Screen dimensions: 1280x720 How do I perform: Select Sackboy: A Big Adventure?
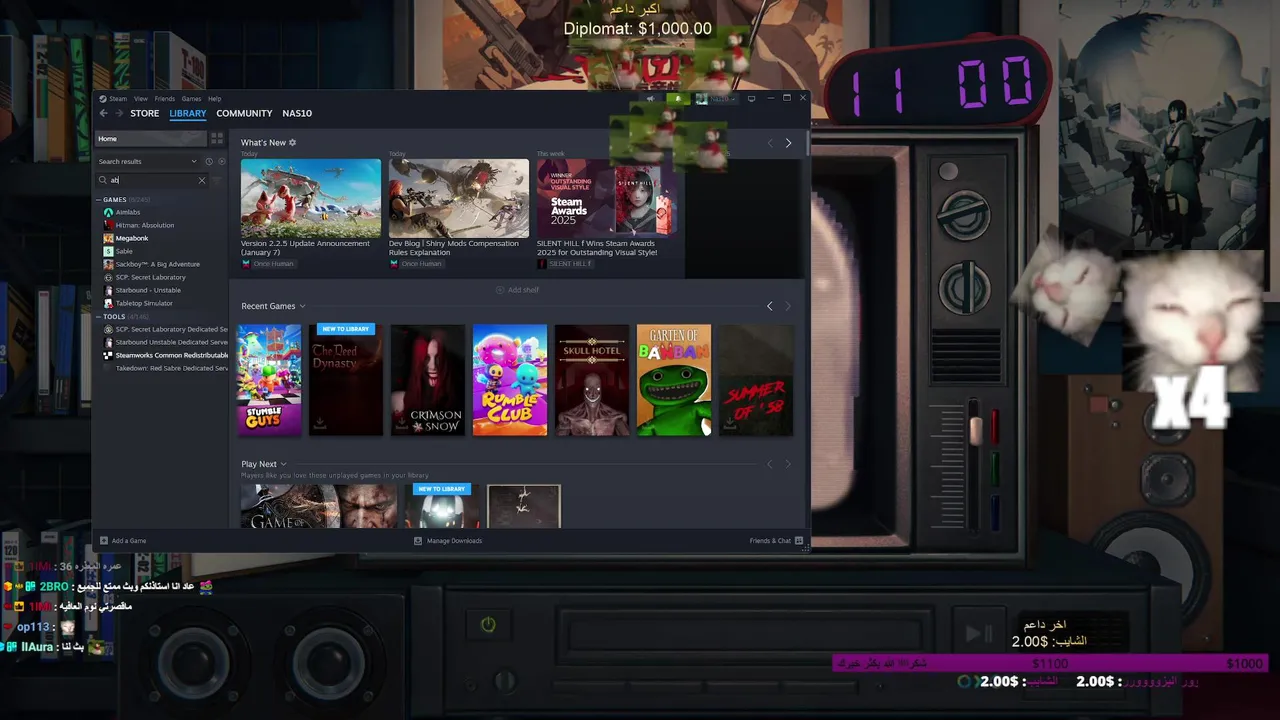pyautogui.click(x=157, y=264)
